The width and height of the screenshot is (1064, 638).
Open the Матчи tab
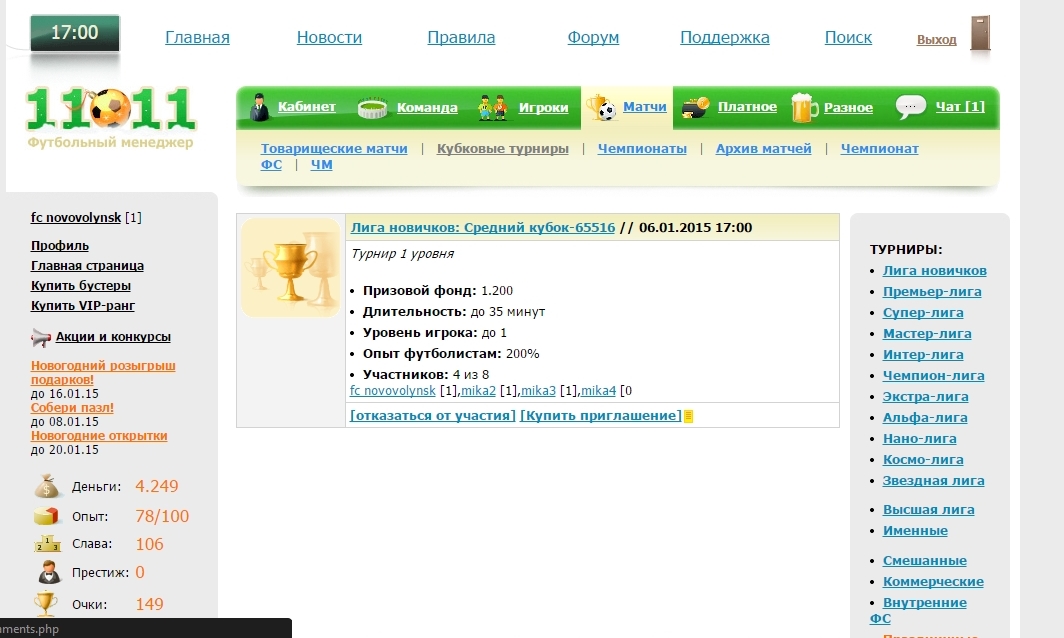[x=644, y=106]
